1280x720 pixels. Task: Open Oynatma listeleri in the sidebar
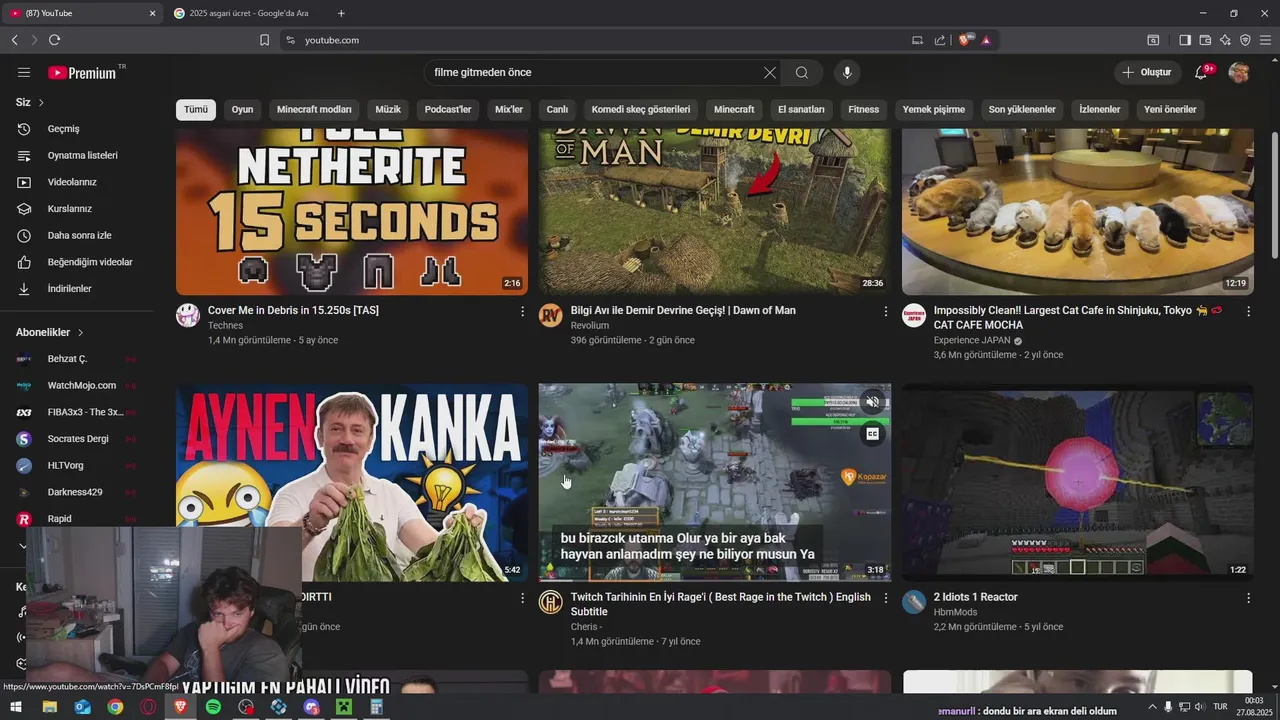[x=82, y=155]
